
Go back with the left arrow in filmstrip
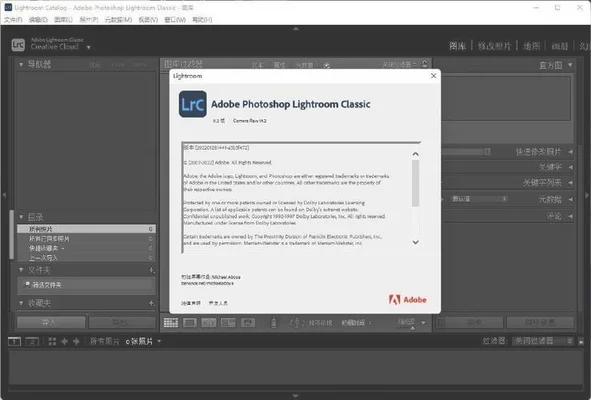pyautogui.click(x=64, y=342)
